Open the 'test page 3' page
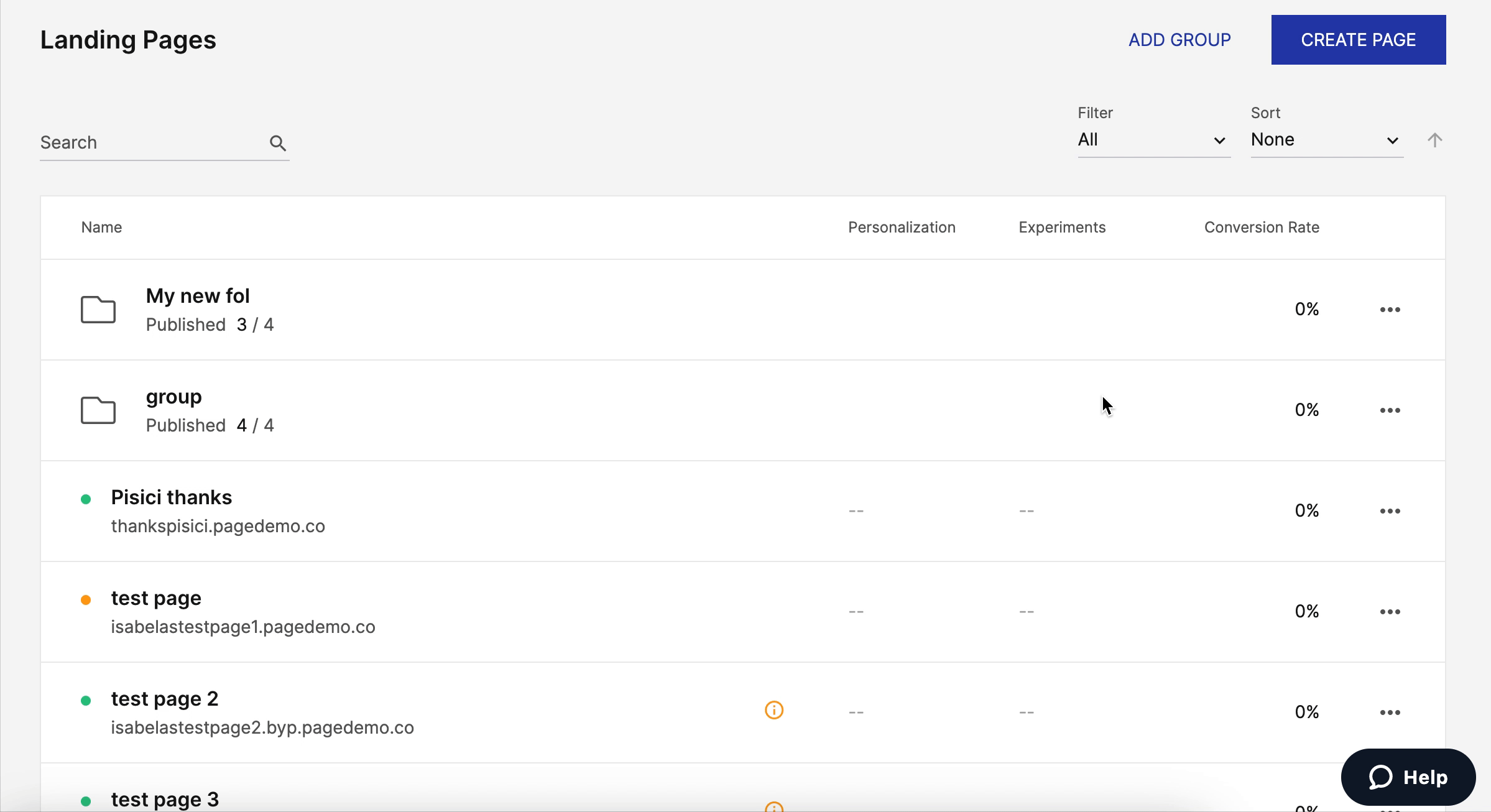This screenshot has height=812, width=1491. point(165,800)
